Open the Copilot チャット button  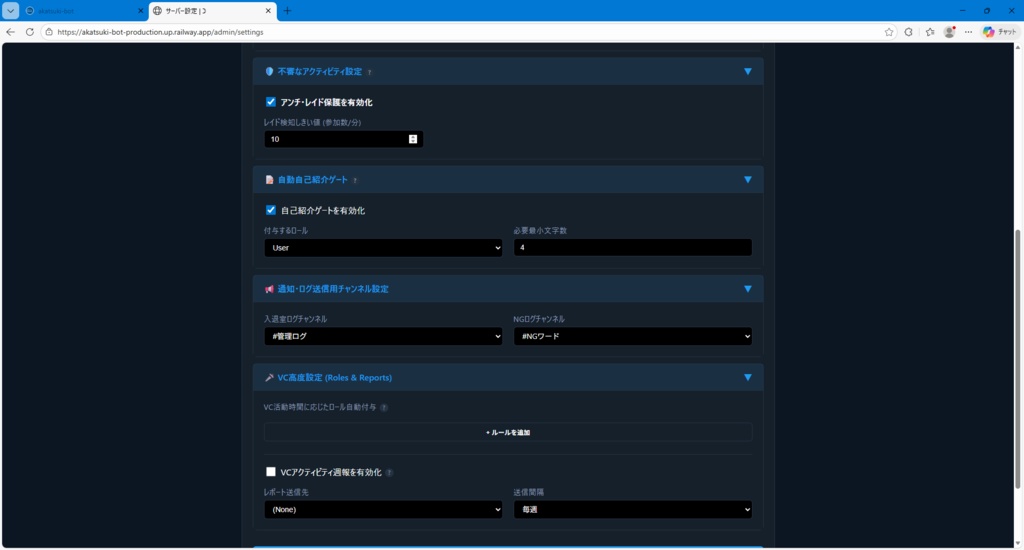coord(1000,32)
